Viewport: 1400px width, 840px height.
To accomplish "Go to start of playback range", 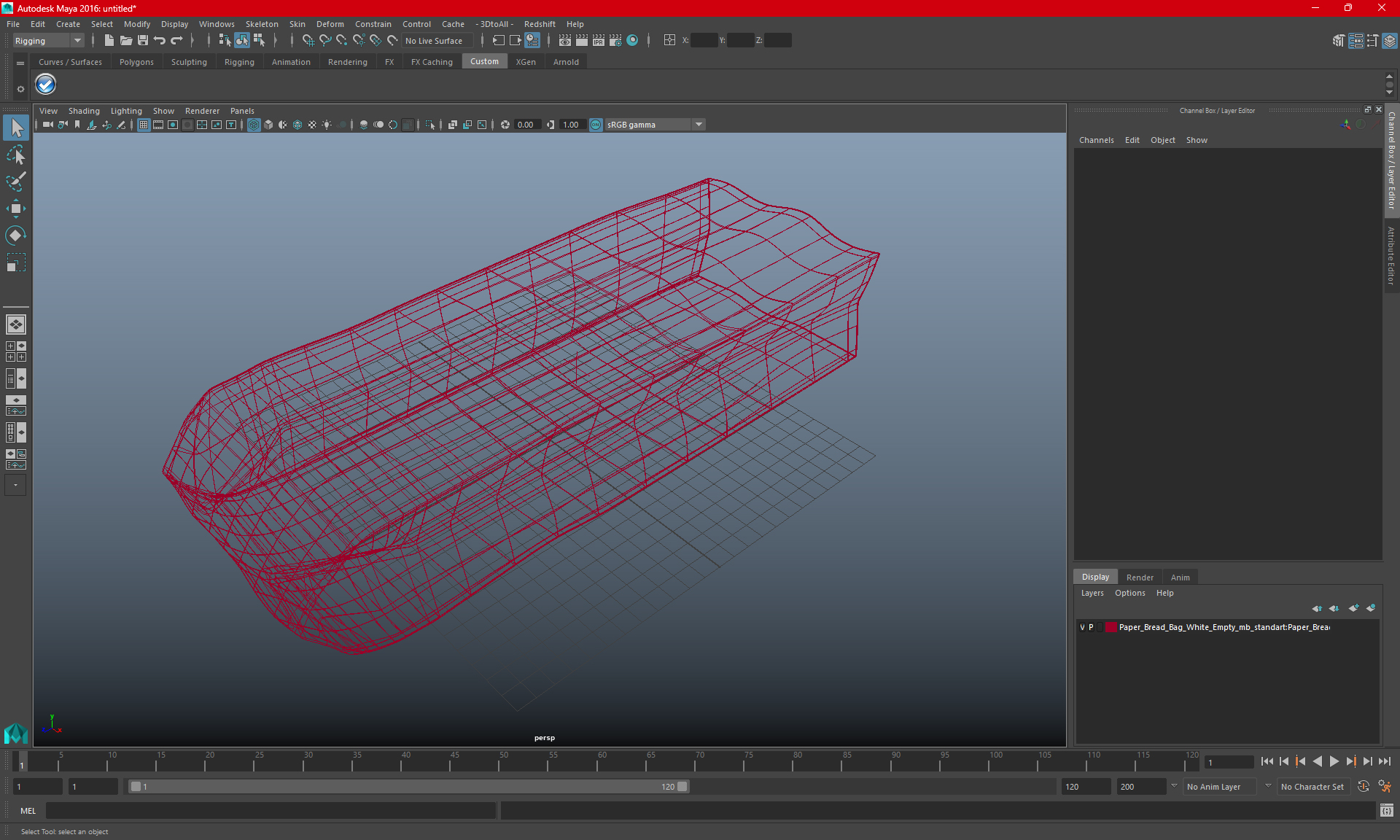I will [1267, 761].
